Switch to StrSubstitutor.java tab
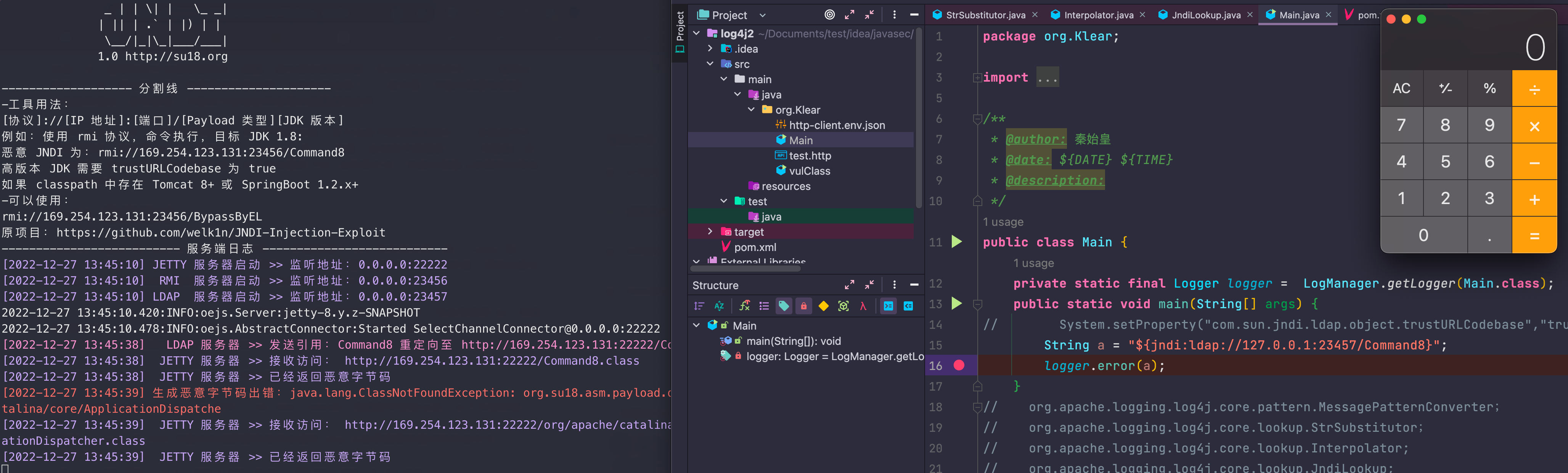1568x473 pixels. point(985,15)
